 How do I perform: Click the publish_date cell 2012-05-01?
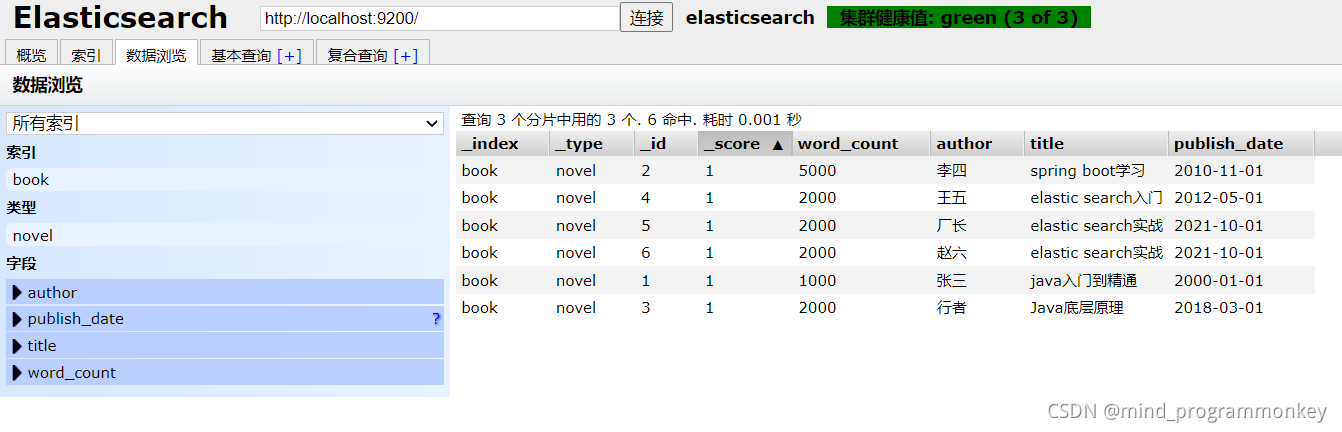(1219, 198)
